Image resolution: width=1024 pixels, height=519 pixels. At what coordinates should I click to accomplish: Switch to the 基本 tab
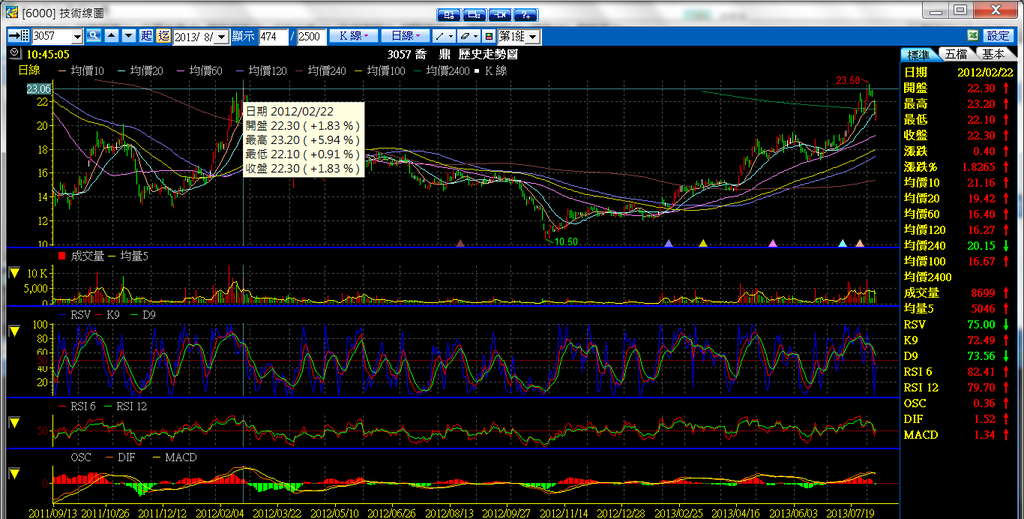993,54
